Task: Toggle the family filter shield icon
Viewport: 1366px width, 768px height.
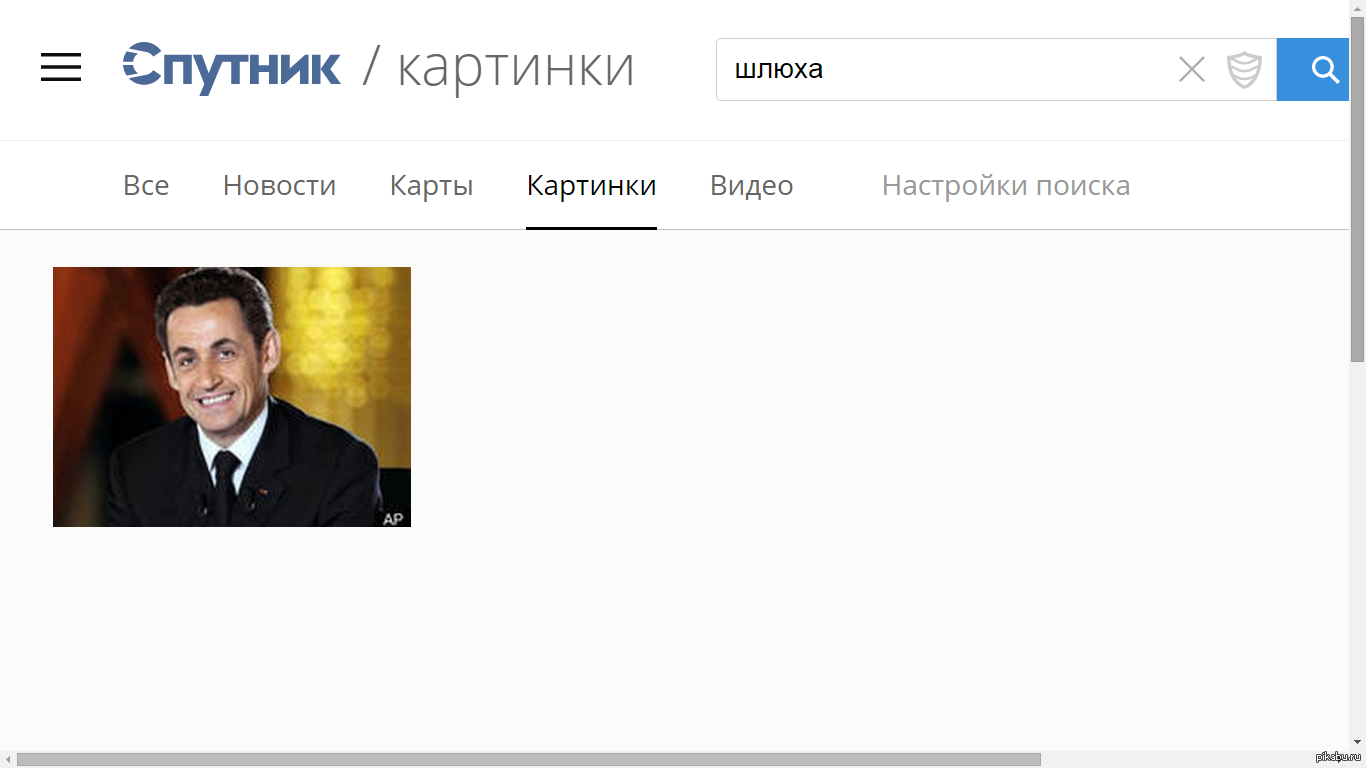Action: [x=1244, y=70]
